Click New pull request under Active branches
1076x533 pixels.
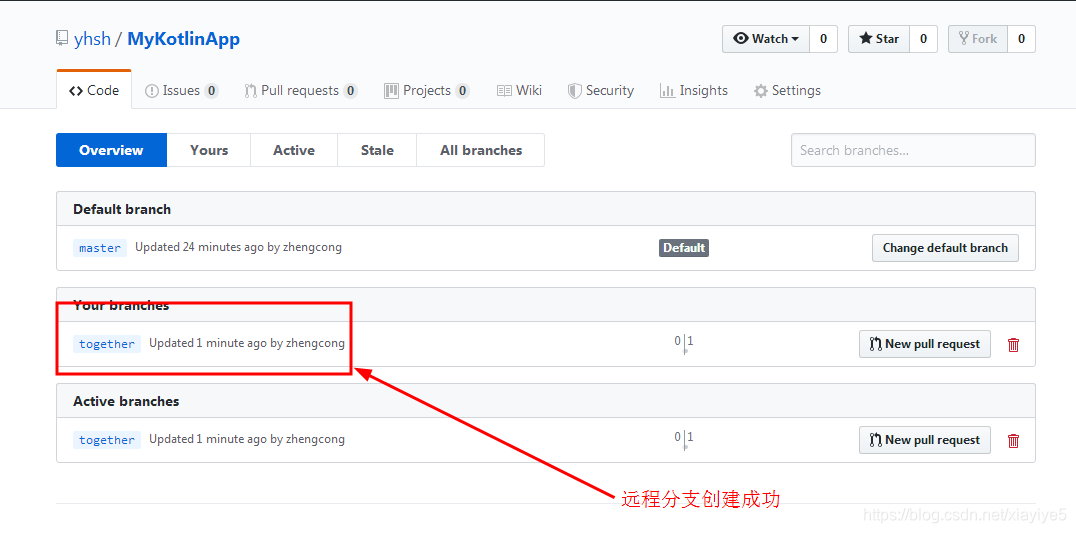[924, 440]
